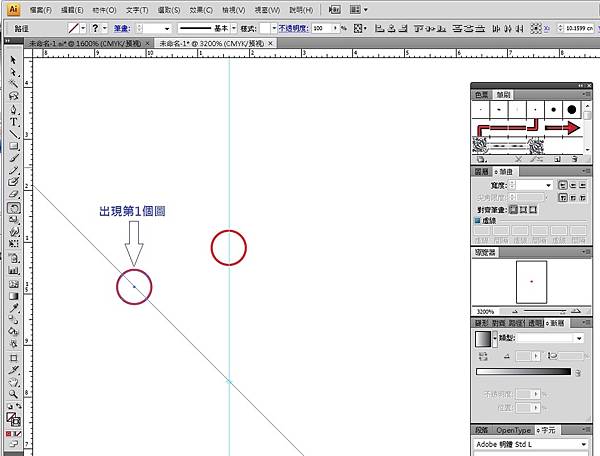Open the 編輯(E) menu
The image size is (600, 456).
coord(72,10)
